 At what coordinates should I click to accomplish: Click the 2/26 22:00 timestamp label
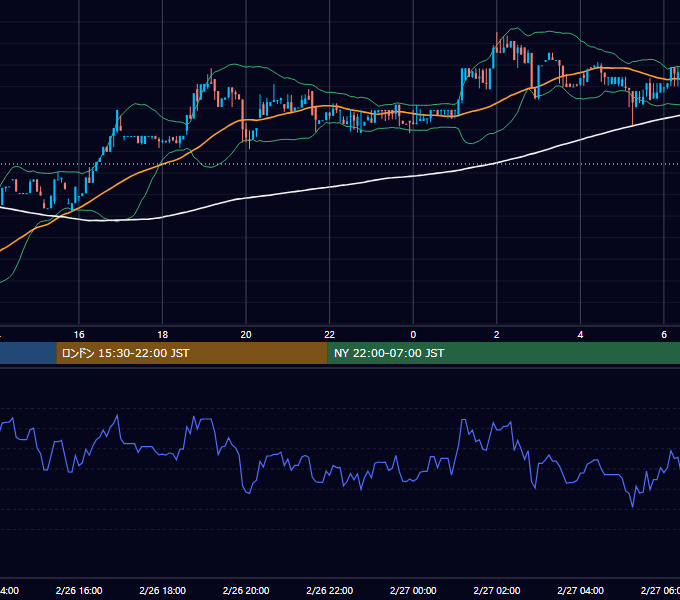point(330,590)
